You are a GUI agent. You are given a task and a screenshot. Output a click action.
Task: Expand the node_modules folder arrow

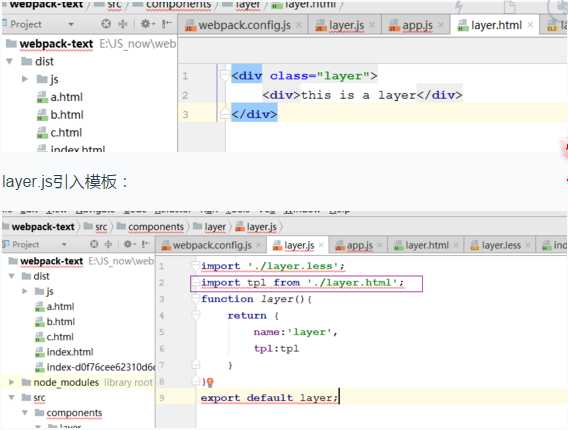[11, 382]
